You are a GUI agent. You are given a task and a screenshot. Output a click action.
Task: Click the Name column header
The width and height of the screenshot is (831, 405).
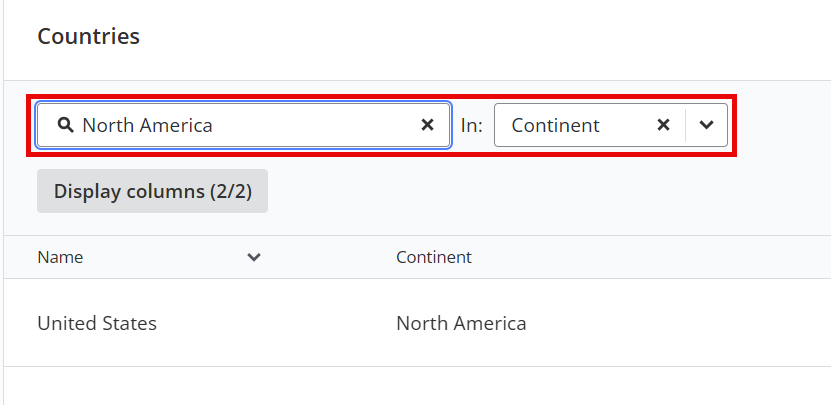[x=60, y=257]
